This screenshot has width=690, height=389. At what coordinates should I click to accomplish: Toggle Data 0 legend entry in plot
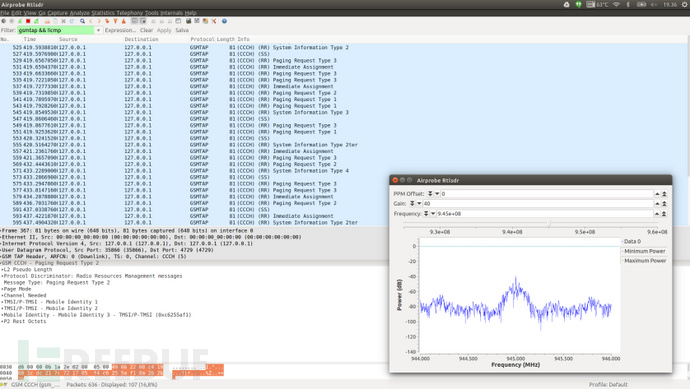click(x=632, y=242)
